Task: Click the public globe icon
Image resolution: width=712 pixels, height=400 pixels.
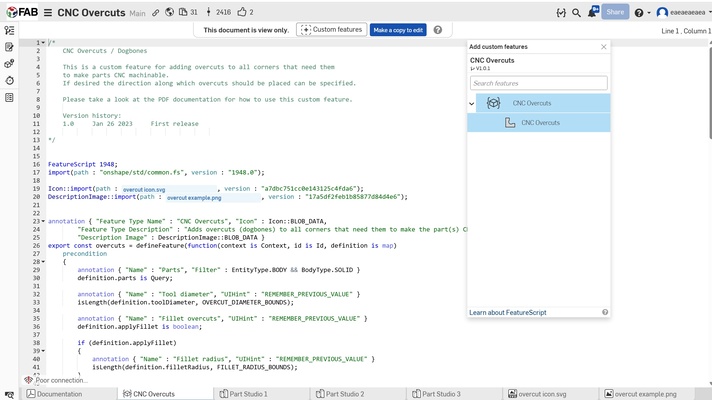Action: click(170, 12)
